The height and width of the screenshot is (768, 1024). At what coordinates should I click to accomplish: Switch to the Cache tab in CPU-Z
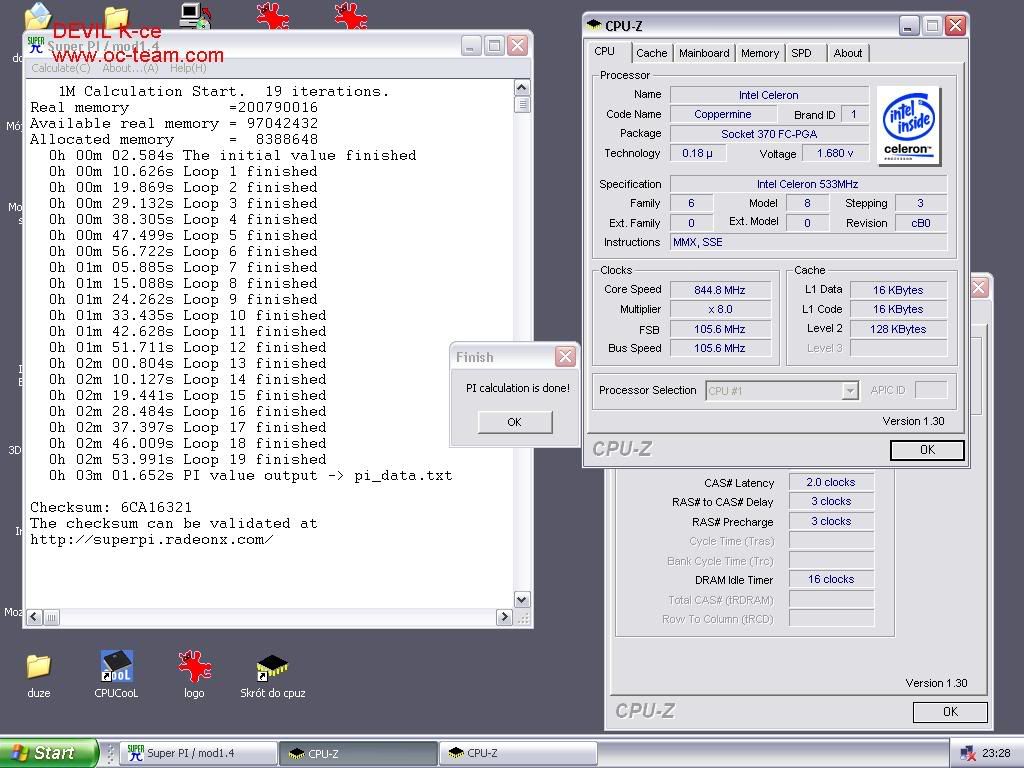[x=652, y=53]
